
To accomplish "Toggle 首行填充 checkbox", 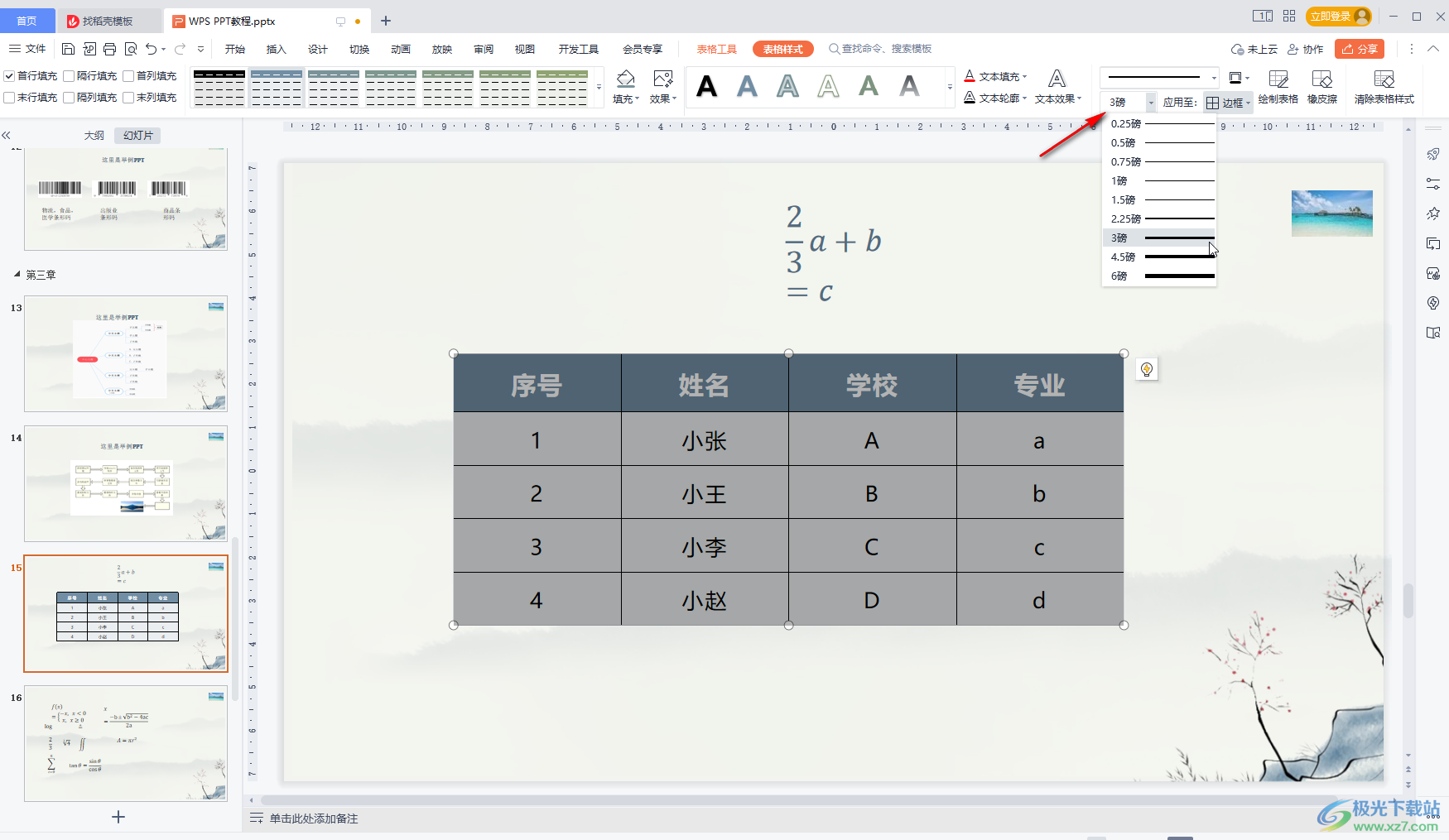I will tap(9, 76).
